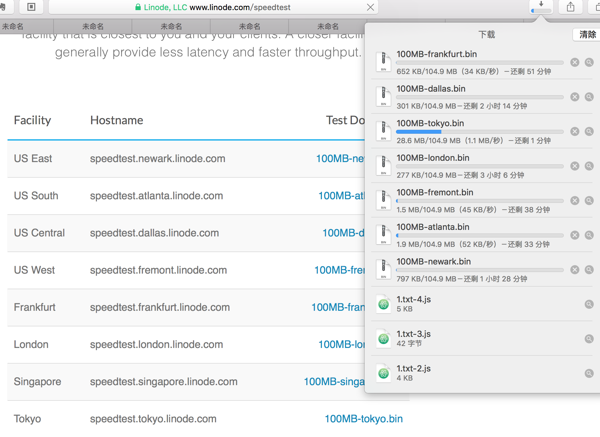This screenshot has width=600, height=437.
Task: Click the Singapore facility cell
Action: click(38, 382)
